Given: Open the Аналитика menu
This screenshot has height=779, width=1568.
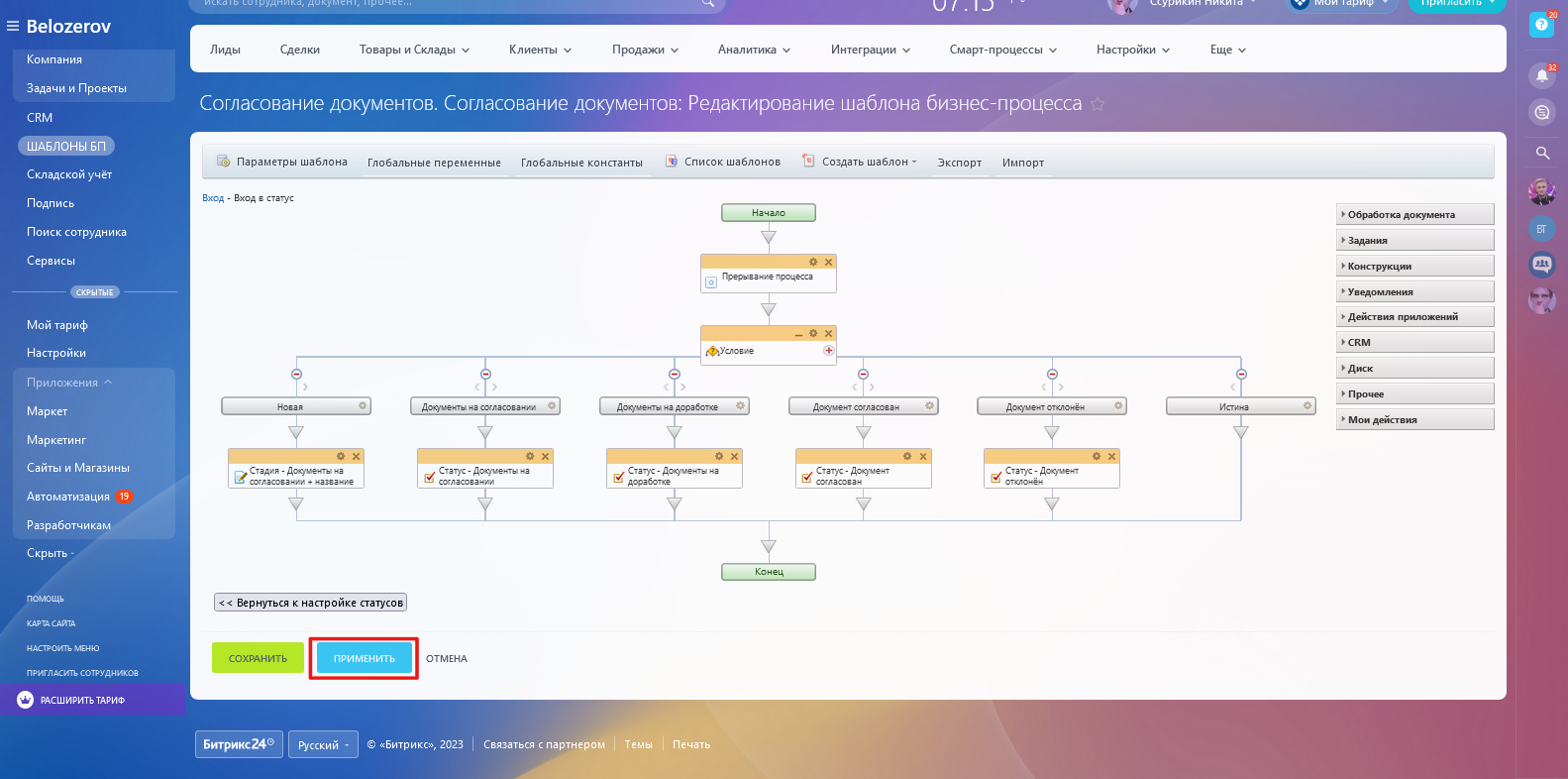Looking at the screenshot, I should [754, 50].
